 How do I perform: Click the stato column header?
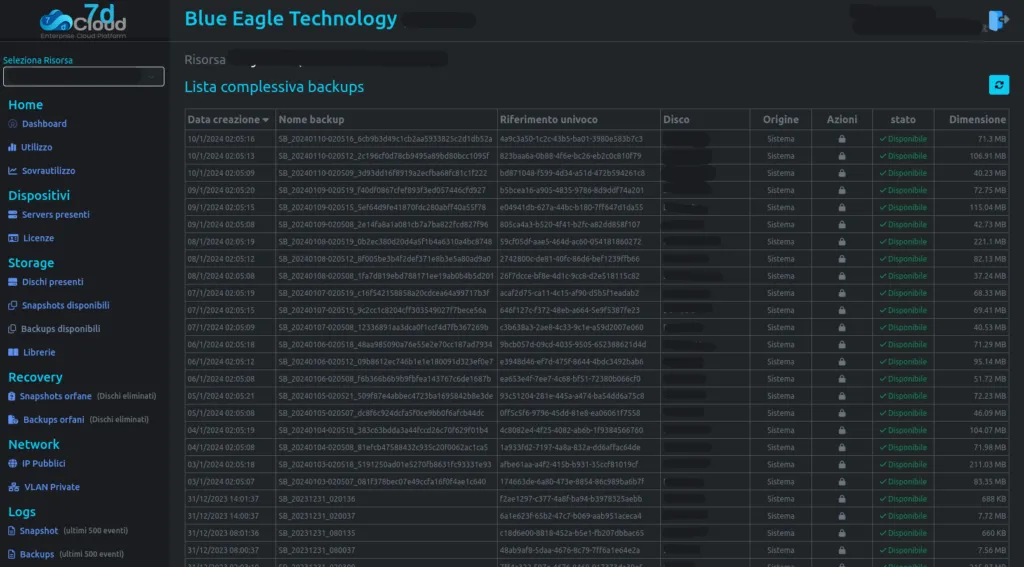click(903, 120)
